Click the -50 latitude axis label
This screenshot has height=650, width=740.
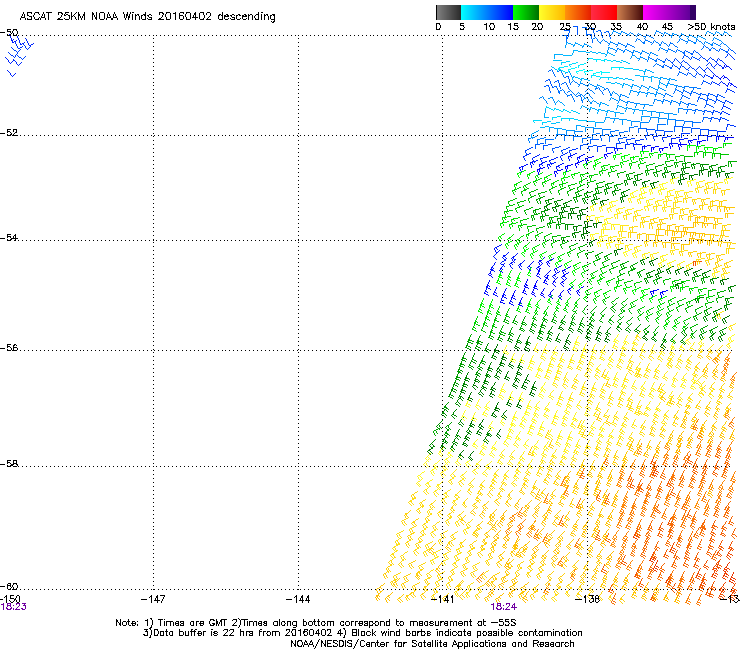click(9, 33)
